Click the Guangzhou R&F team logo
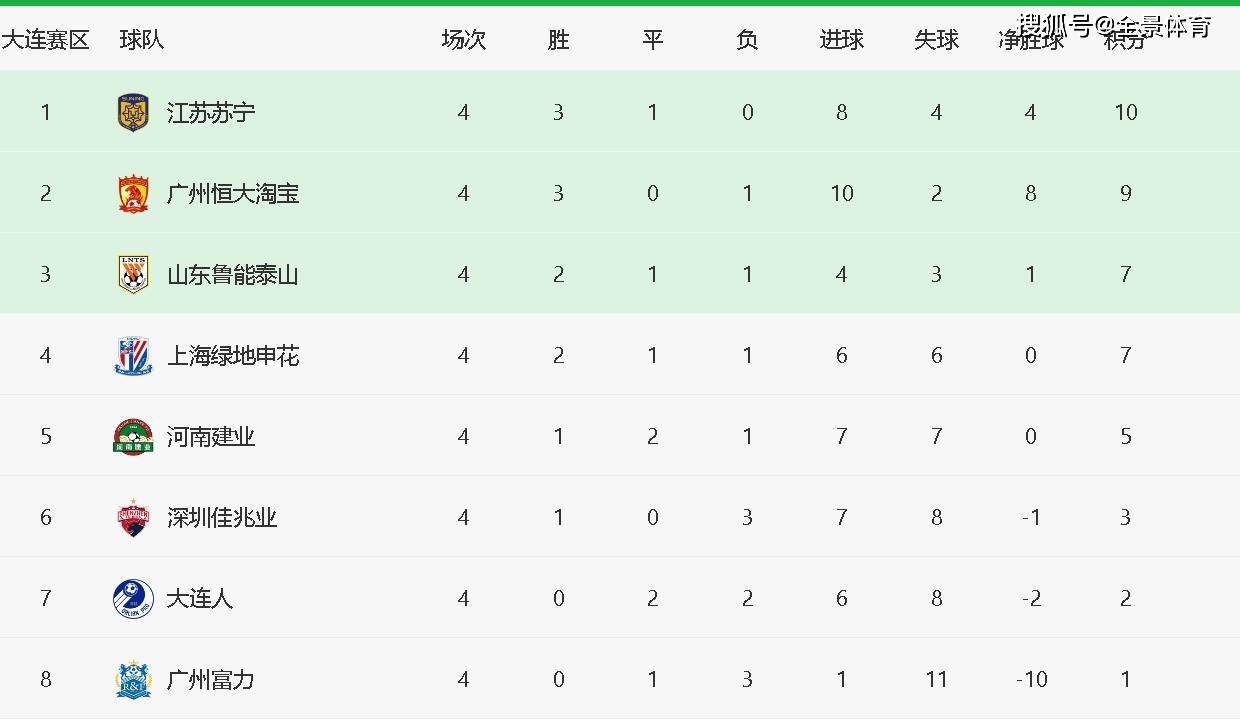 [x=133, y=680]
